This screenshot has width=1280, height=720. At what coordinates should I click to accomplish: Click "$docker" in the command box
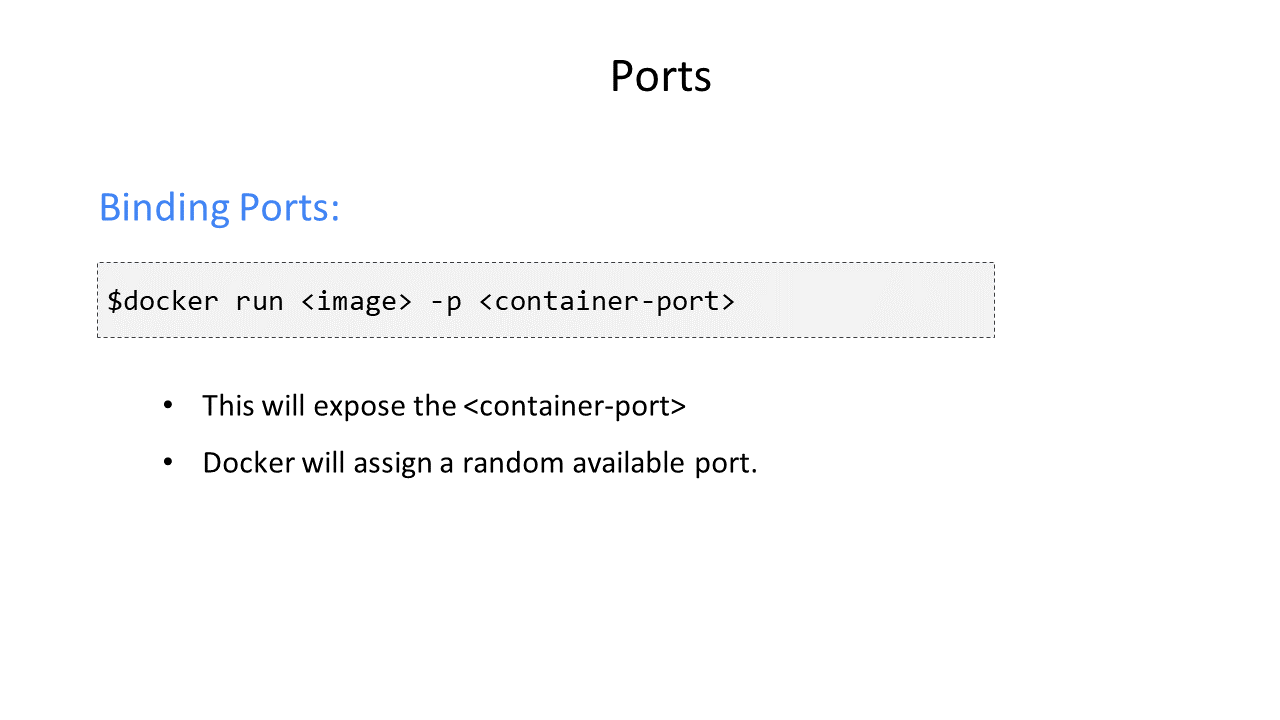tap(163, 301)
